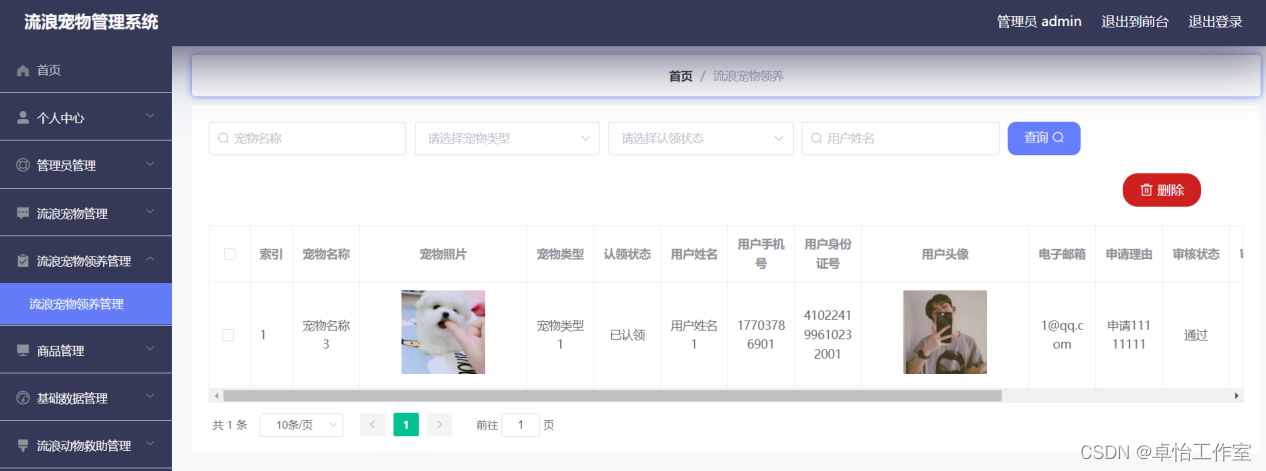Click the icon beside 管理员管理
This screenshot has width=1266, height=471.
[23, 165]
